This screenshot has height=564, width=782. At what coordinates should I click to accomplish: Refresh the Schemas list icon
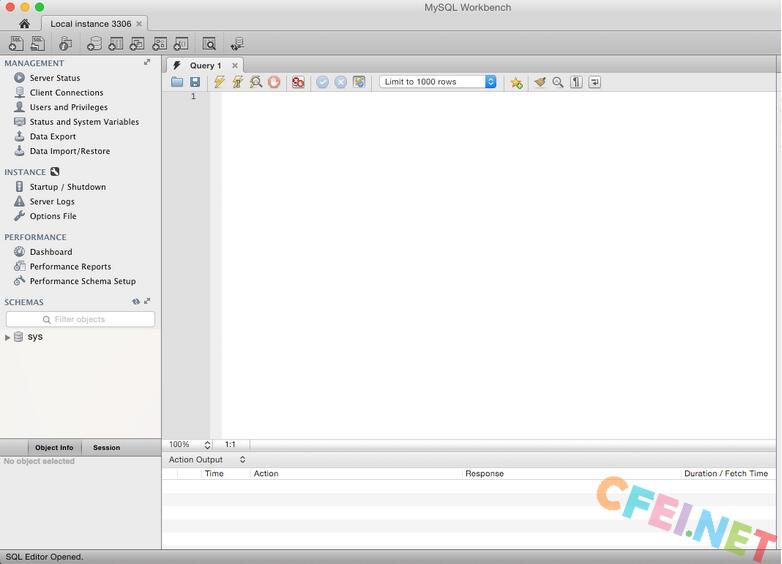coord(136,301)
